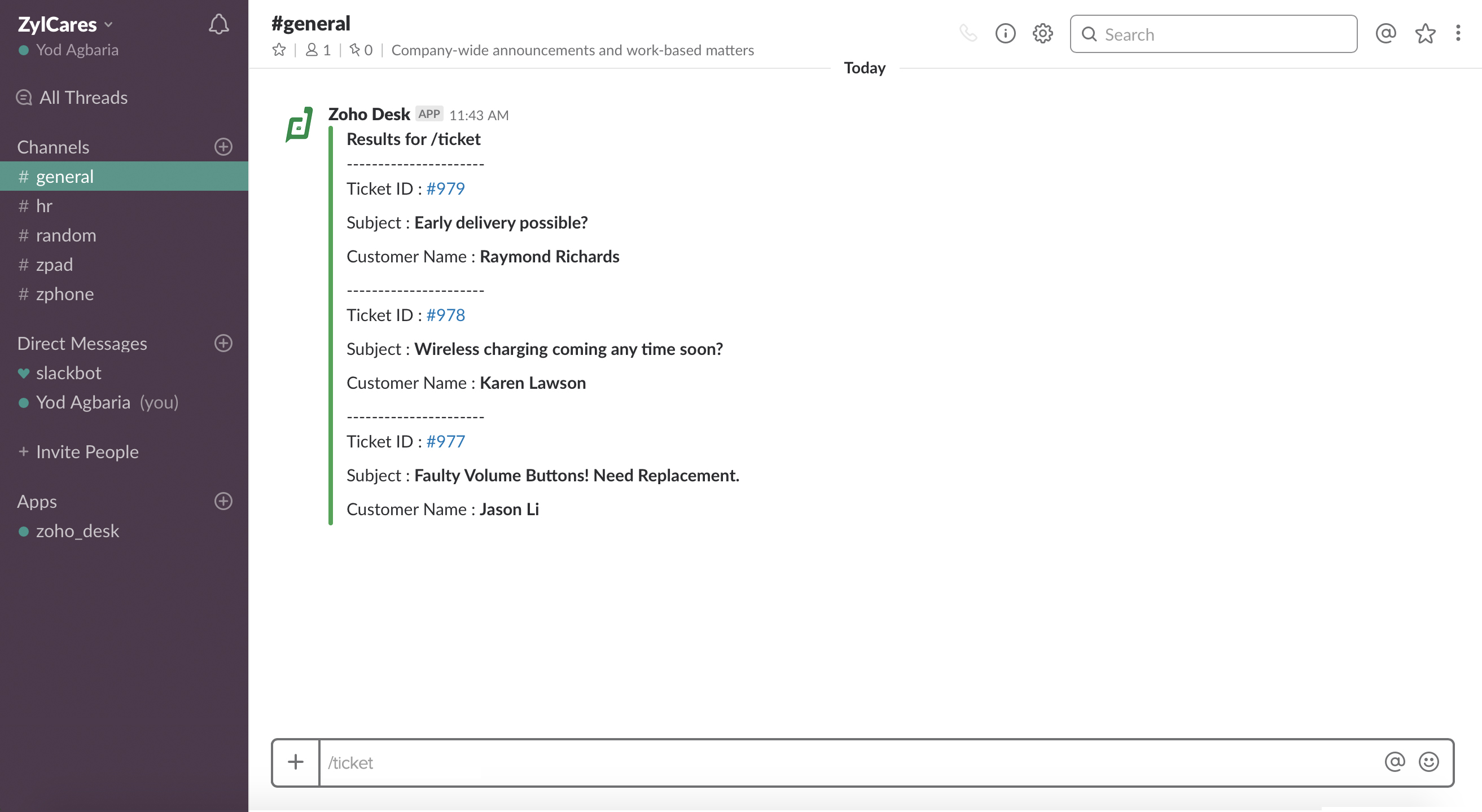Screen dimensions: 1482x812
Task: Click the attach plus button in composer
Action: click(x=296, y=762)
